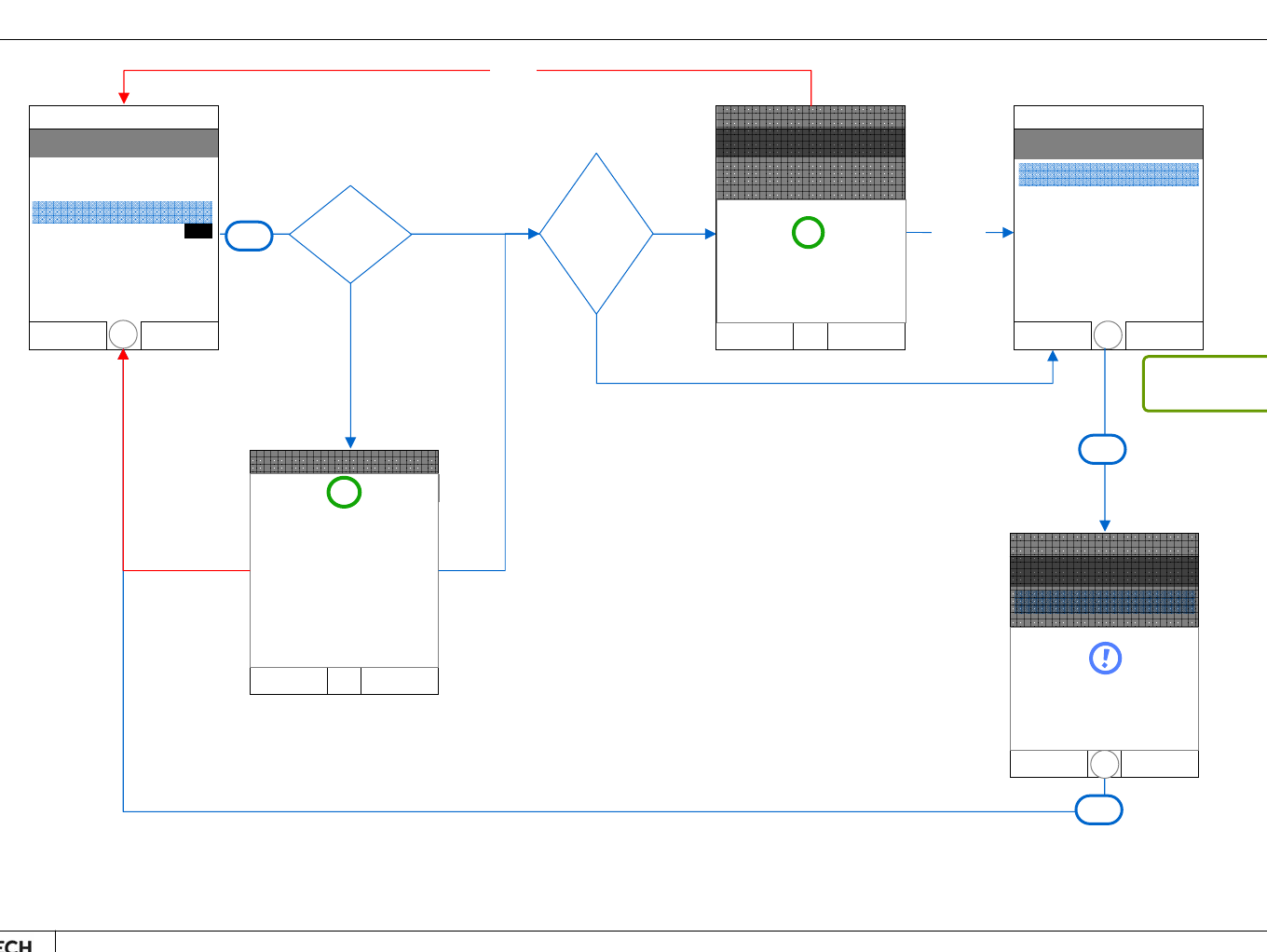The height and width of the screenshot is (952, 1267).
Task: Click the round center key on the screen with the black rectangle
Action: (x=123, y=334)
